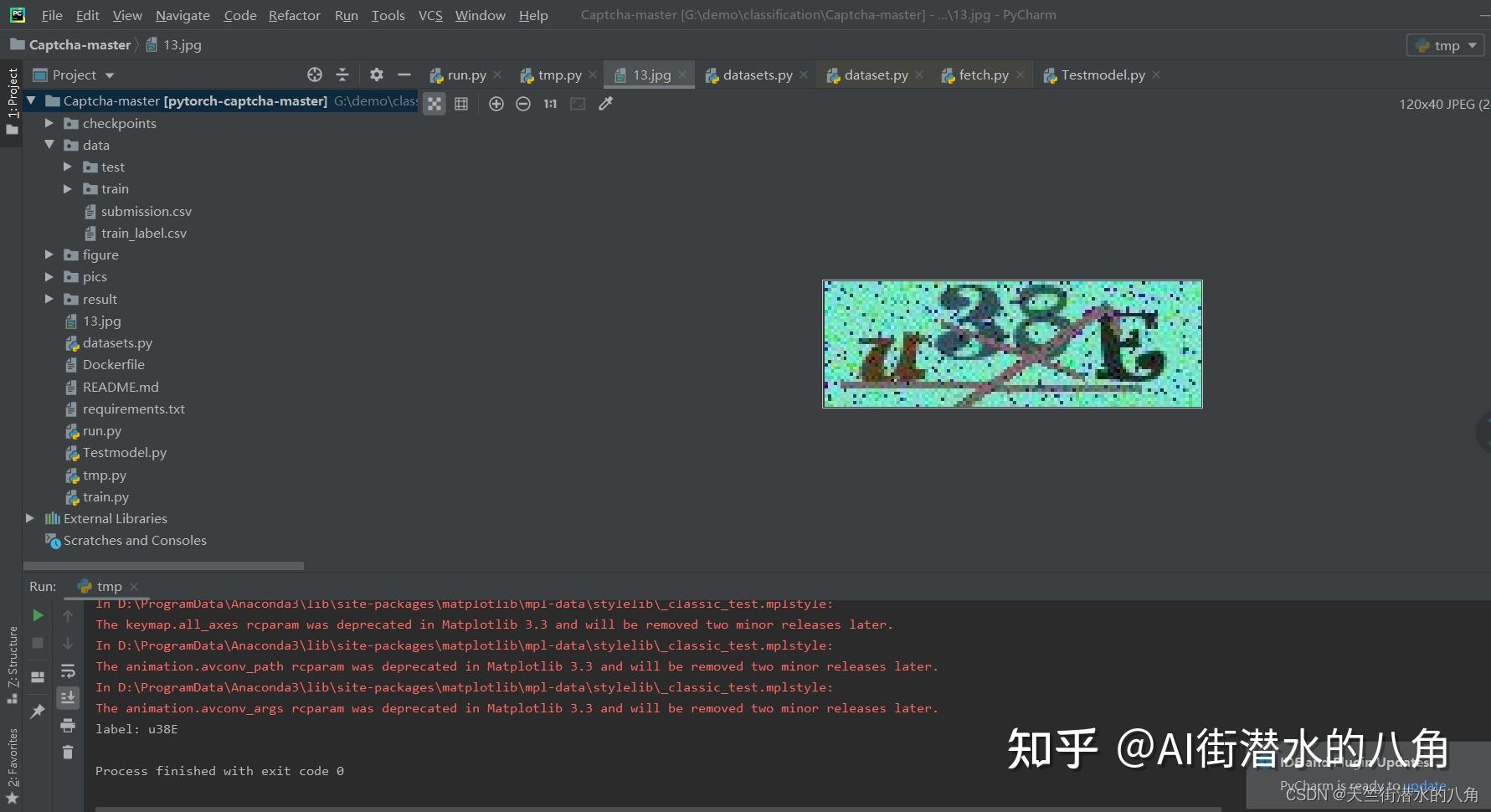Image resolution: width=1491 pixels, height=812 pixels.
Task: Click the update link in notification
Action: 1424,785
